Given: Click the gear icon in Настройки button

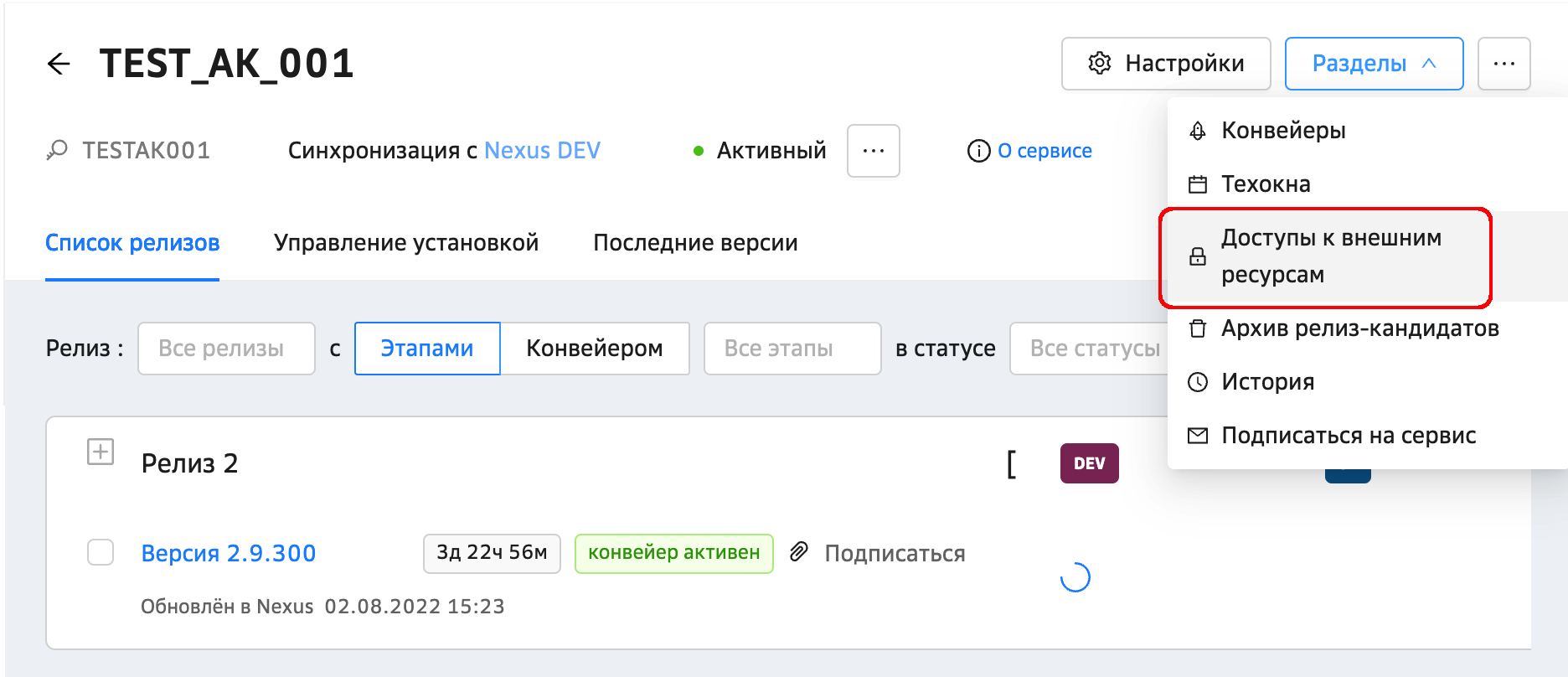Looking at the screenshot, I should pos(1099,64).
